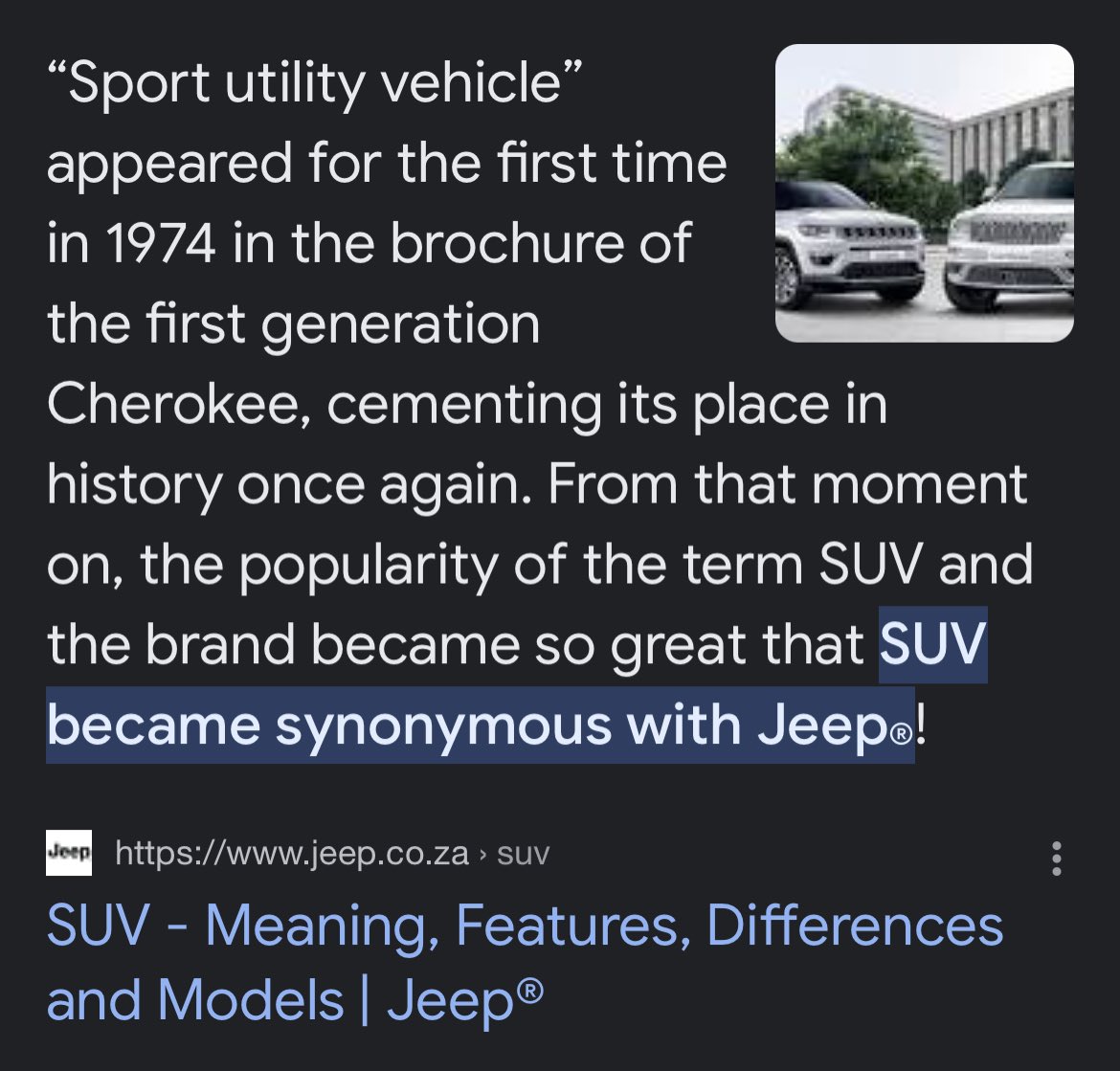Click the Jeep favicon beside the URL
This screenshot has height=1071, width=1120.
pos(69,853)
